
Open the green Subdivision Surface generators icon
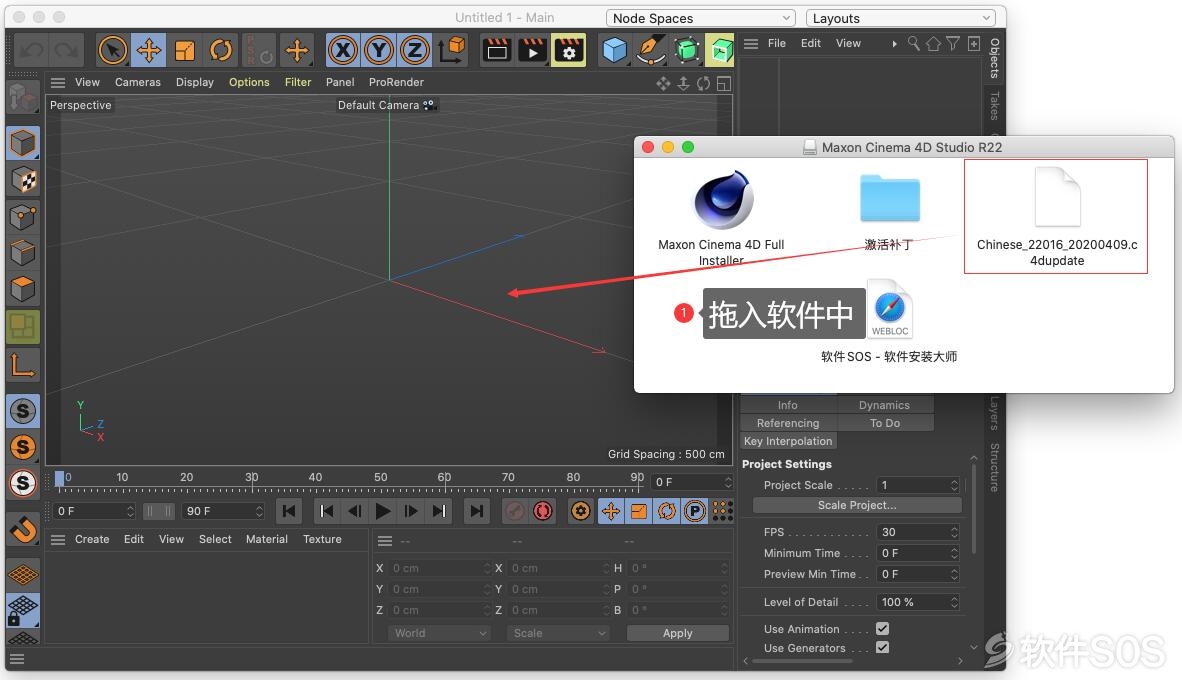click(687, 51)
